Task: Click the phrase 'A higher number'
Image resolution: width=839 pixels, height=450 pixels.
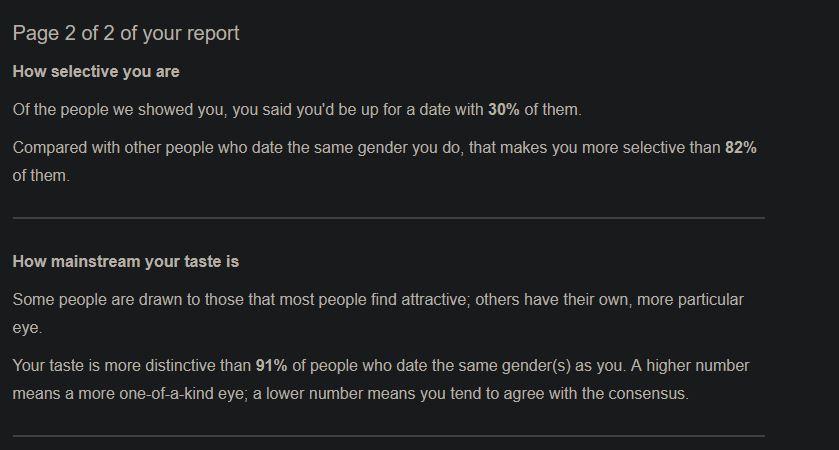Action: tap(690, 366)
